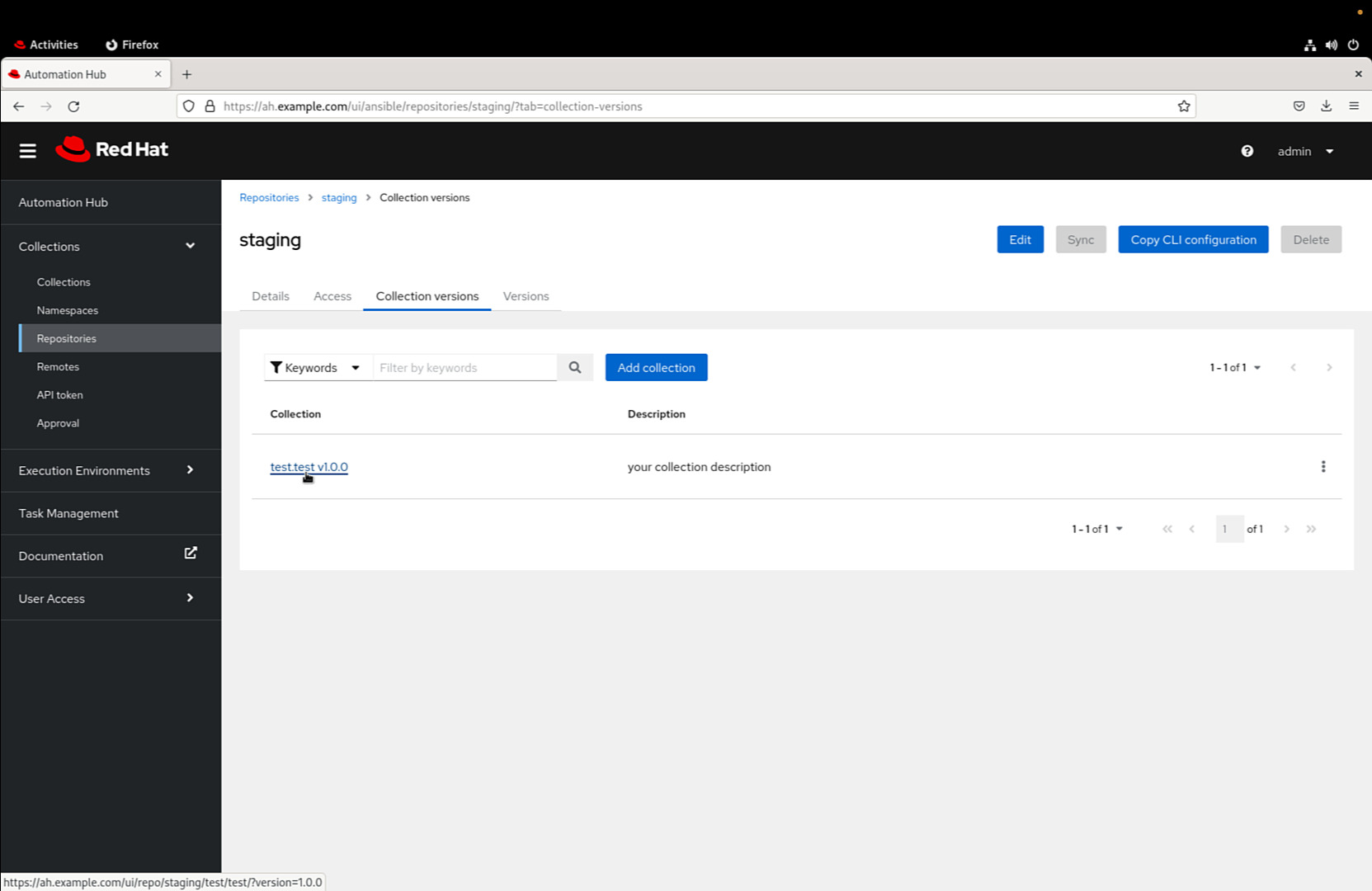1372x891 pixels.
Task: Go to first page in bottom pagination
Action: pyautogui.click(x=1167, y=529)
